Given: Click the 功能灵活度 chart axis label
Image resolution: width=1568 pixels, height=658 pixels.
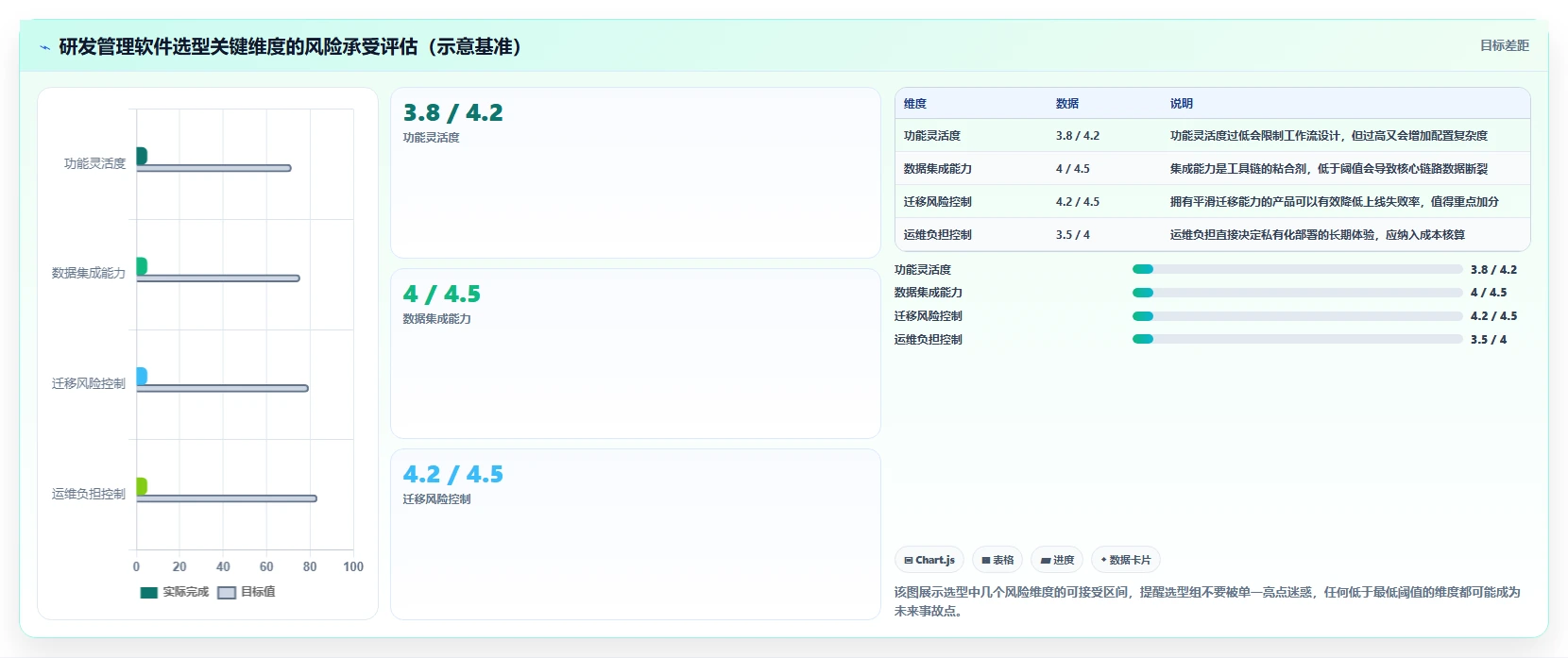Looking at the screenshot, I should (x=94, y=163).
